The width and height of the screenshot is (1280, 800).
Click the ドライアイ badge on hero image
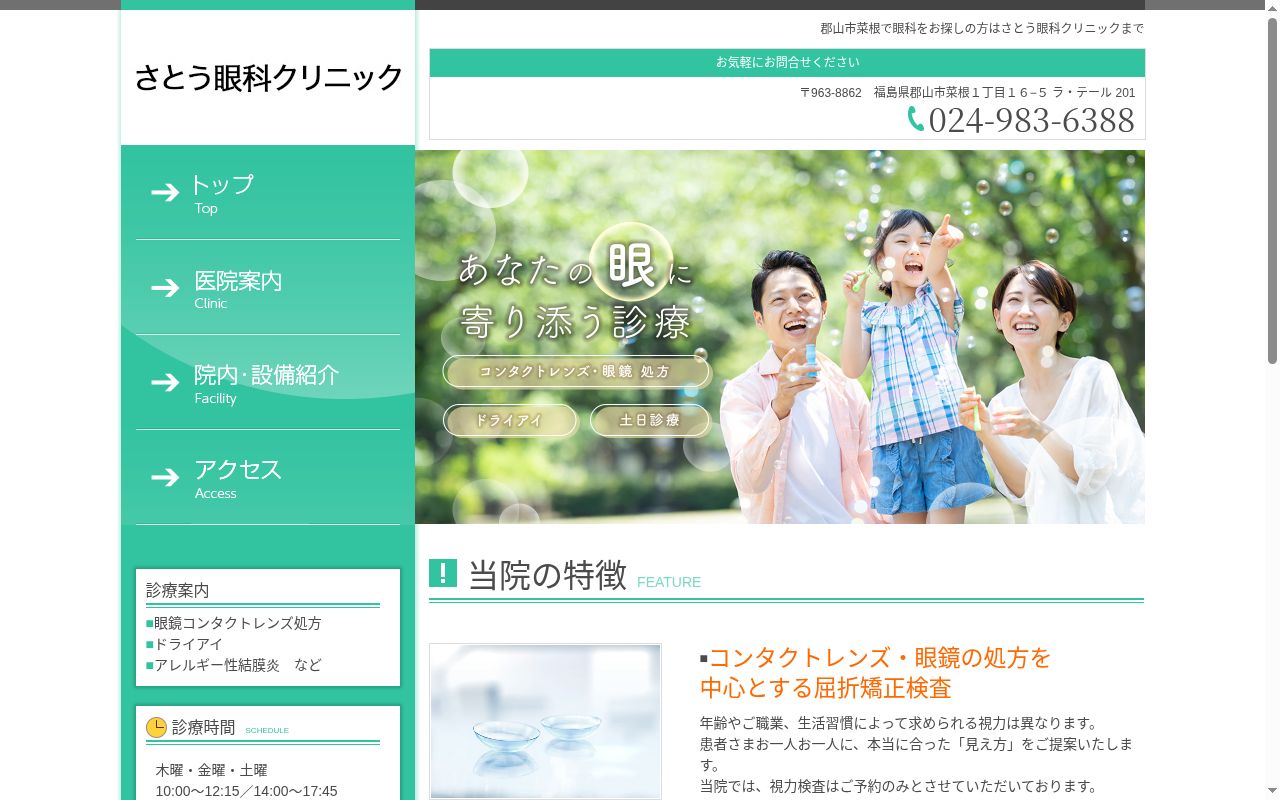[510, 421]
